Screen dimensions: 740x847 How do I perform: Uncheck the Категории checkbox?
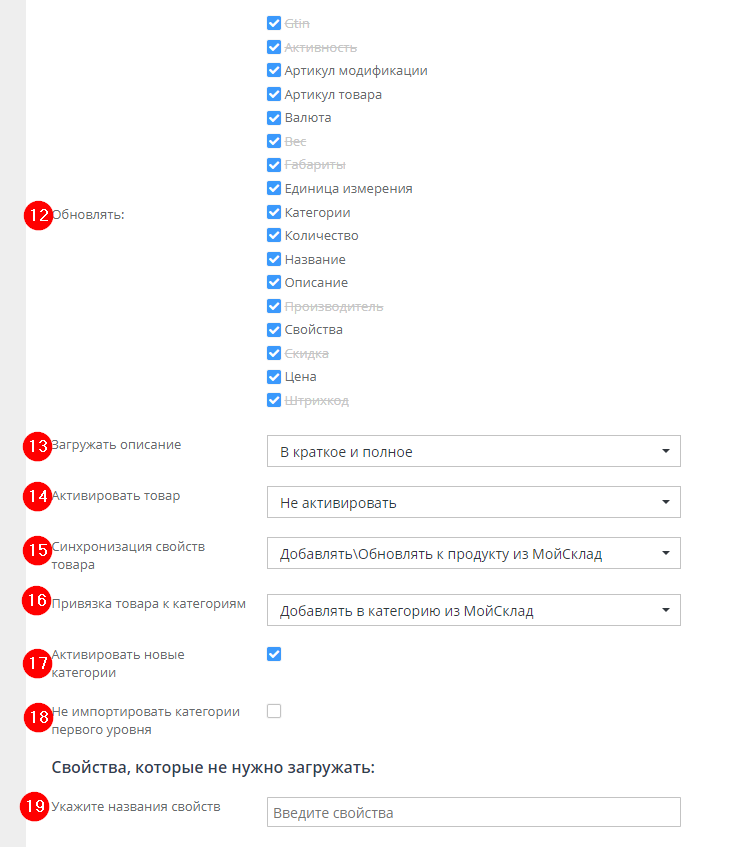click(274, 212)
